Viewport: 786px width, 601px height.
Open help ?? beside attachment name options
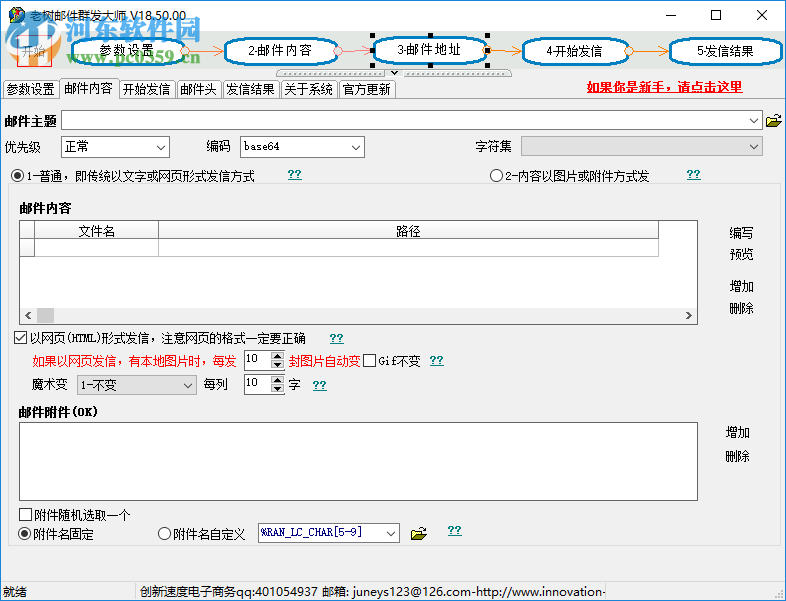point(454,530)
